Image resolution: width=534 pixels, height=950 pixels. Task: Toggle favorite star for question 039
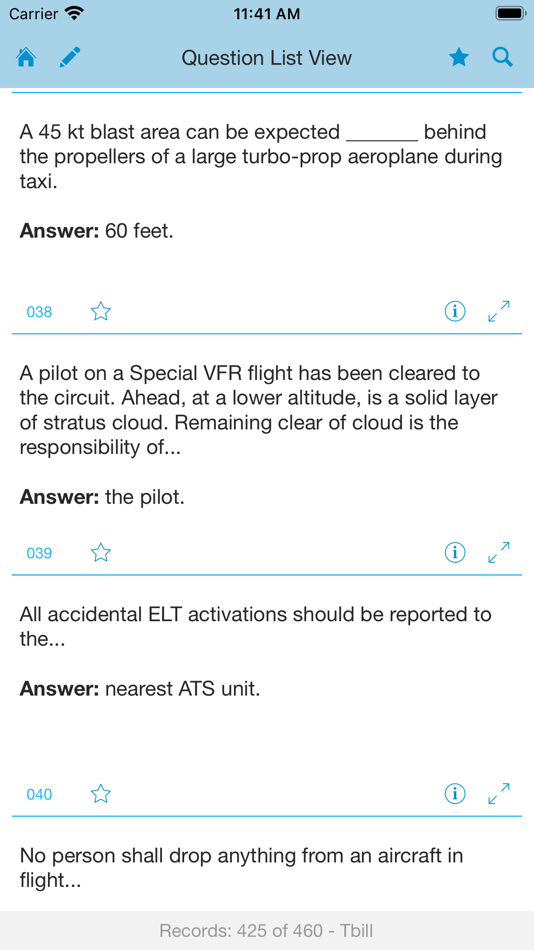click(101, 553)
